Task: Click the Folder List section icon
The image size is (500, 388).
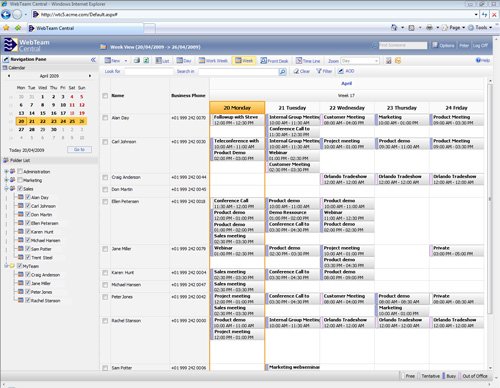Action: (6, 160)
